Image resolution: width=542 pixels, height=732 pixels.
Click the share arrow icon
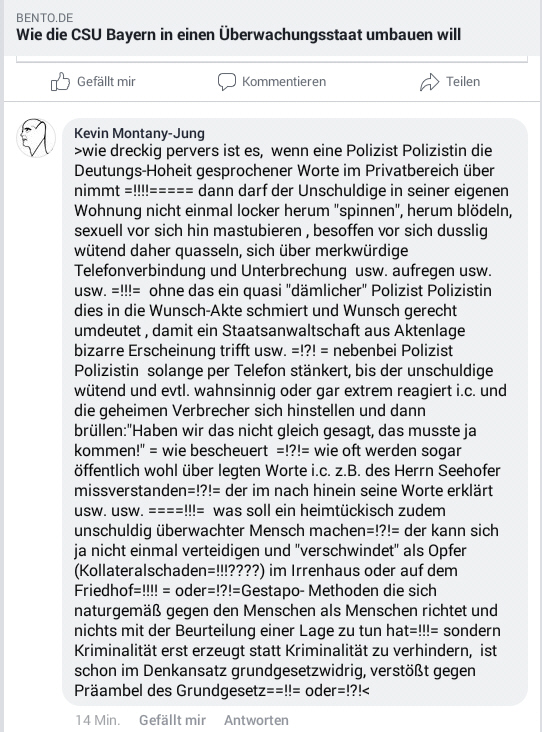[429, 82]
